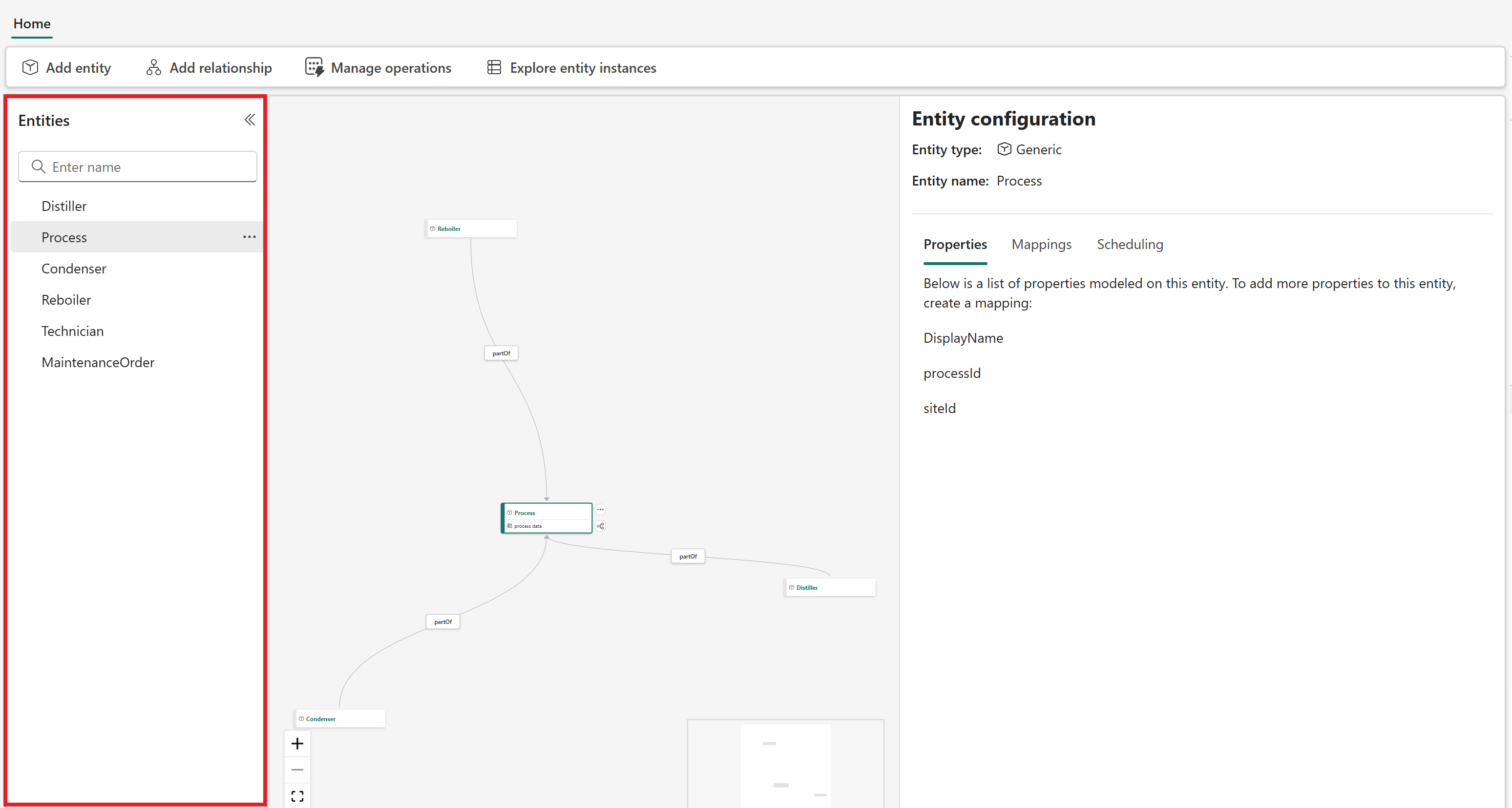Viewport: 1512px width, 808px height.
Task: Click the Explore entity instances table icon
Action: pyautogui.click(x=494, y=67)
